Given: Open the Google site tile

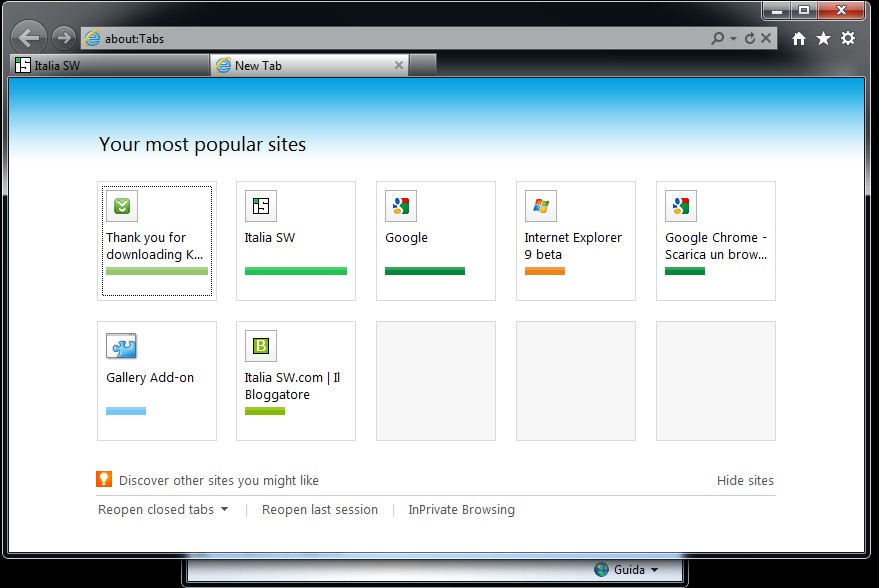Looking at the screenshot, I should coord(436,241).
